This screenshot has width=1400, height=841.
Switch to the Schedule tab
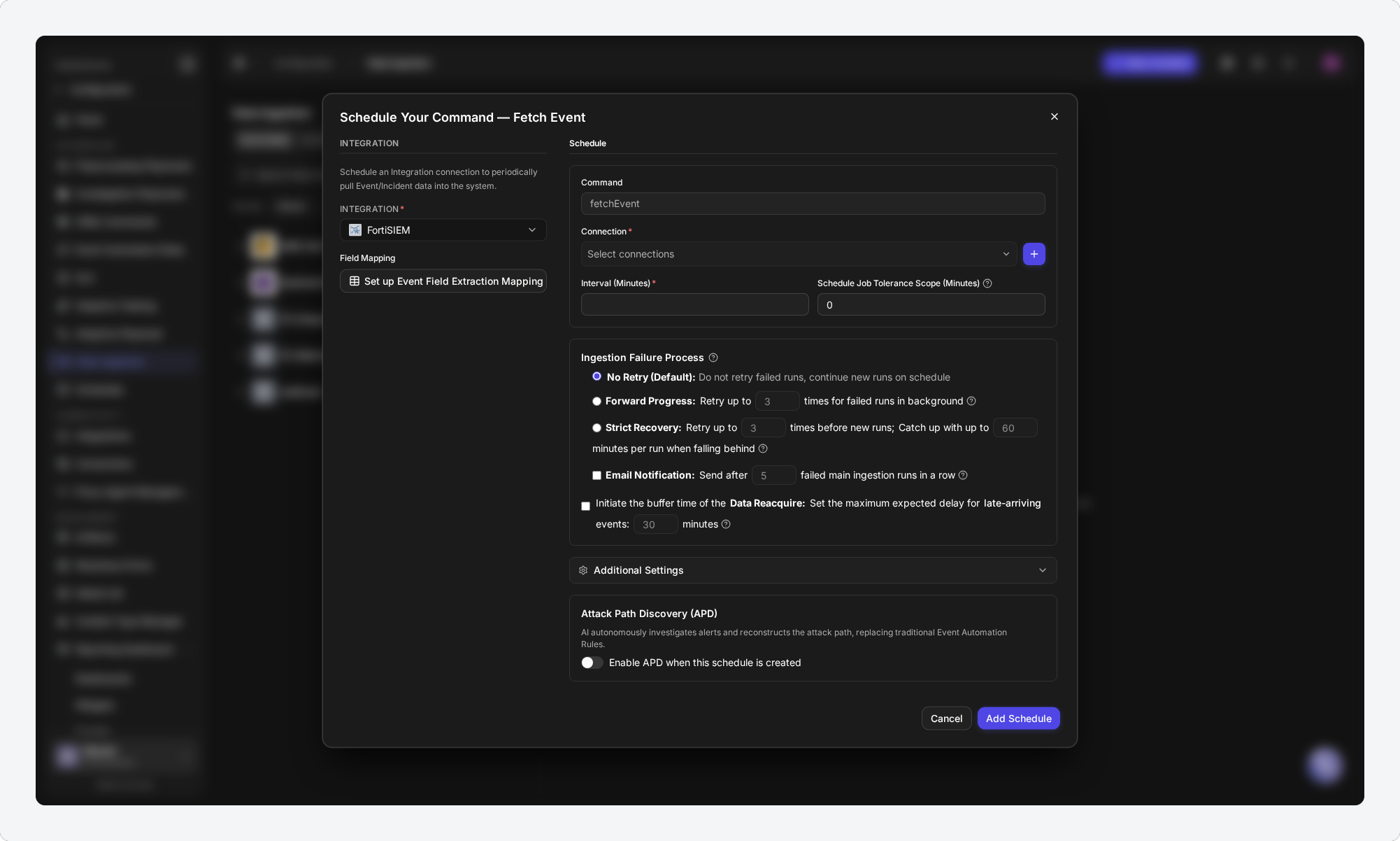point(587,143)
